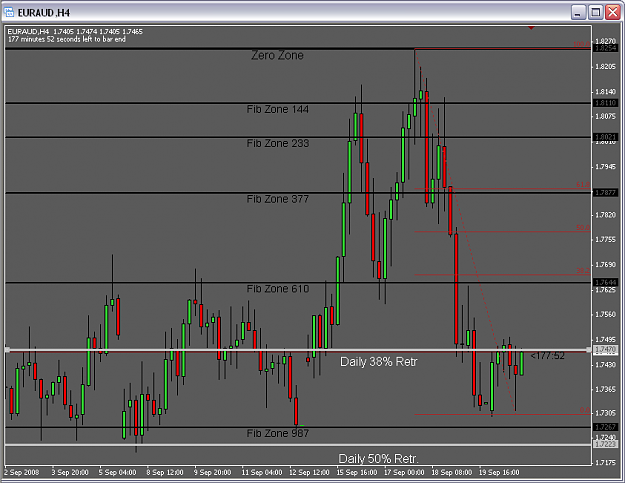
Task: Select the 'Fib Zone 987' label
Action: [x=277, y=433]
